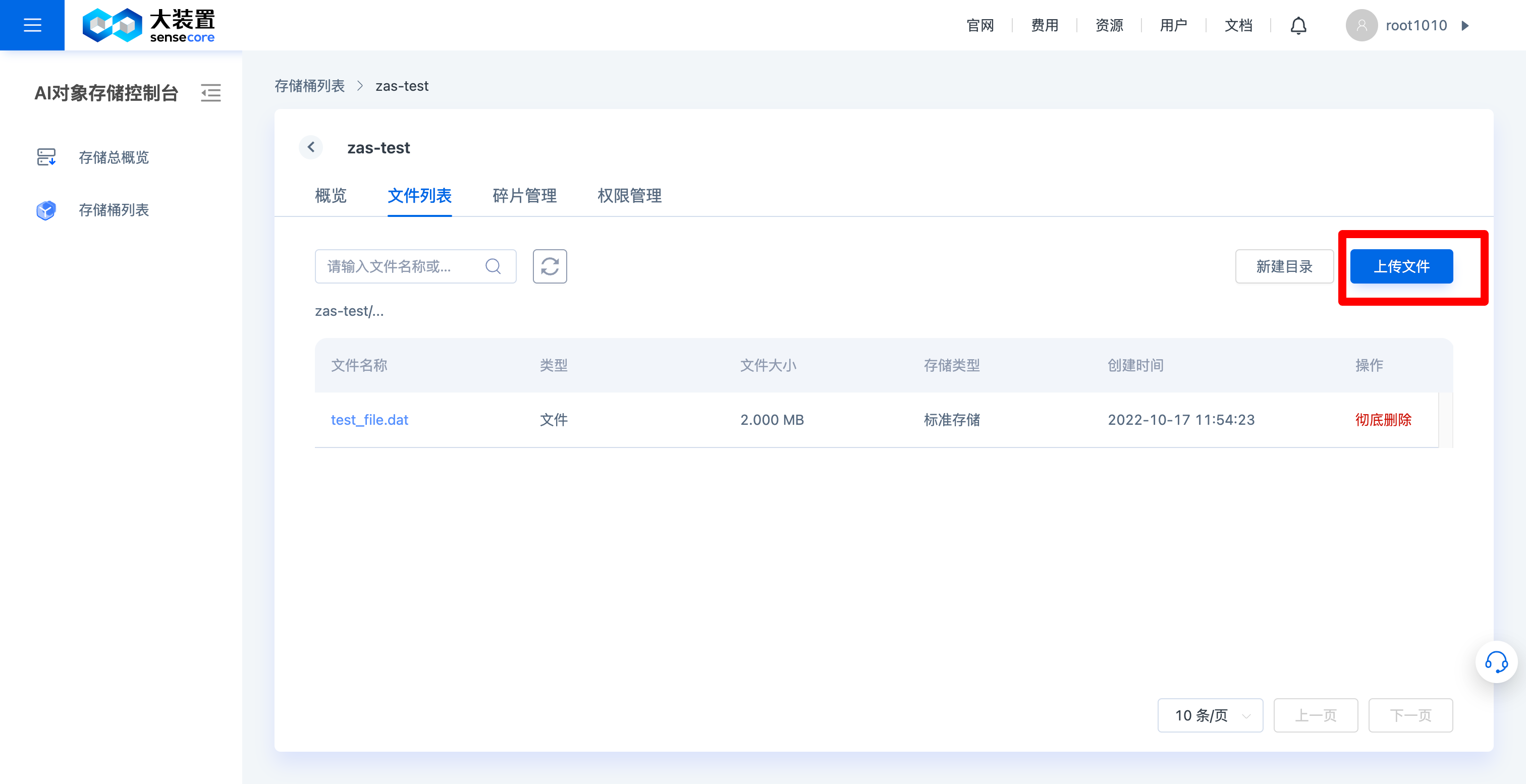The width and height of the screenshot is (1526, 784).
Task: Switch to the 概览 tab
Action: [331, 195]
